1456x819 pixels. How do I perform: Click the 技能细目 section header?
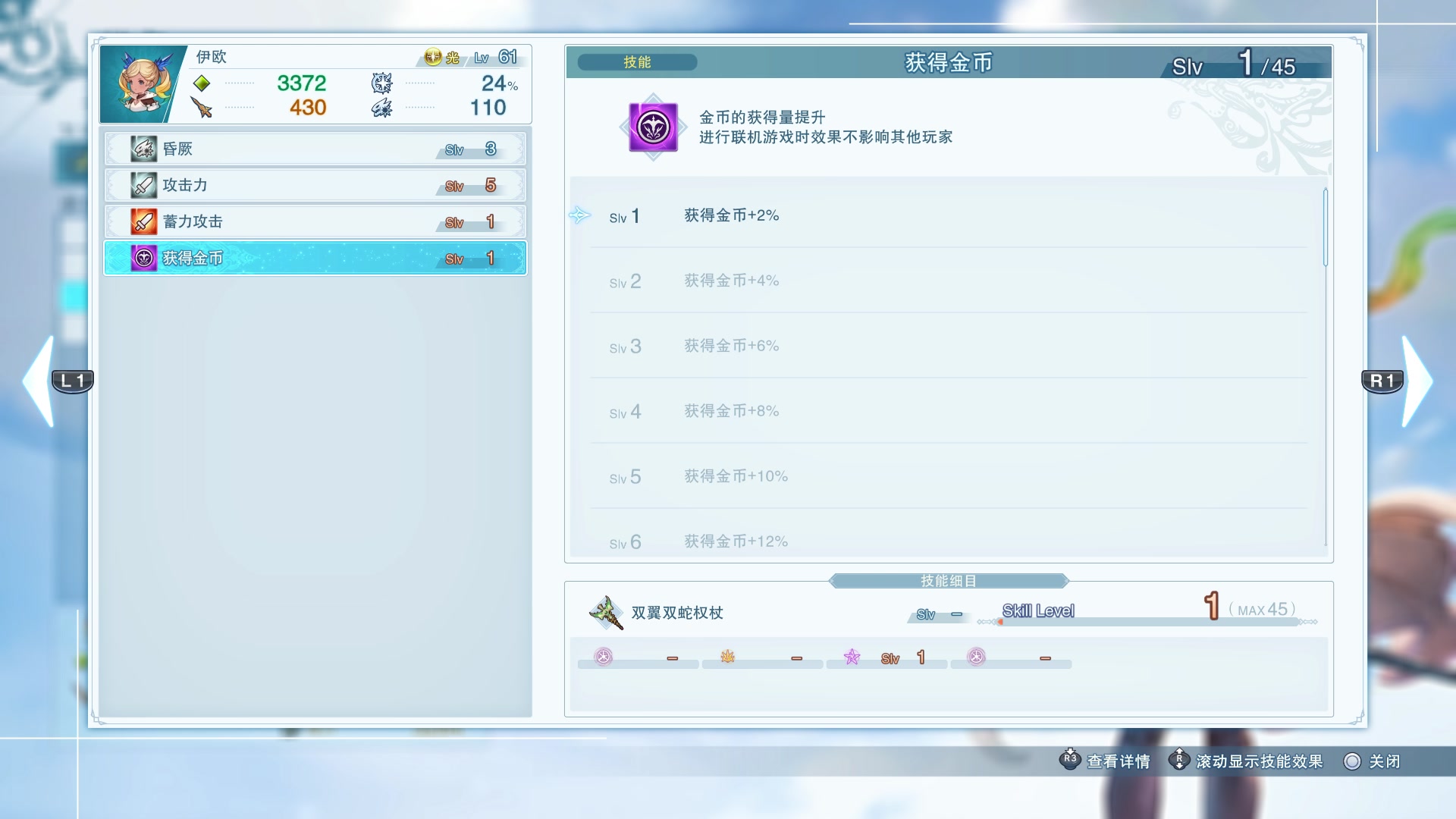(x=949, y=581)
